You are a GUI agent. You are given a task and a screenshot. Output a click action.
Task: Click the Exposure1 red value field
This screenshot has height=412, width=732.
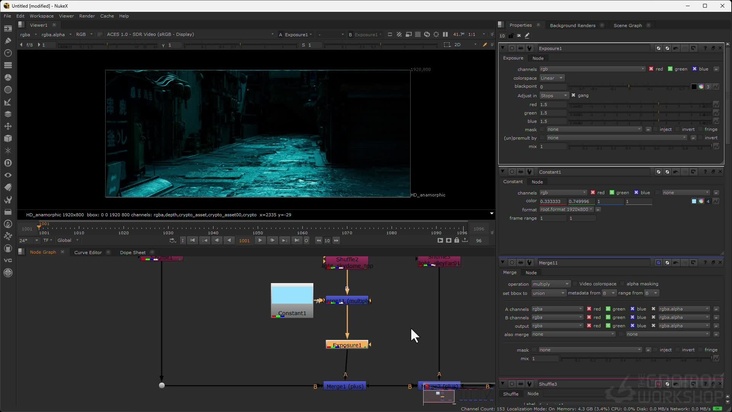coord(553,105)
